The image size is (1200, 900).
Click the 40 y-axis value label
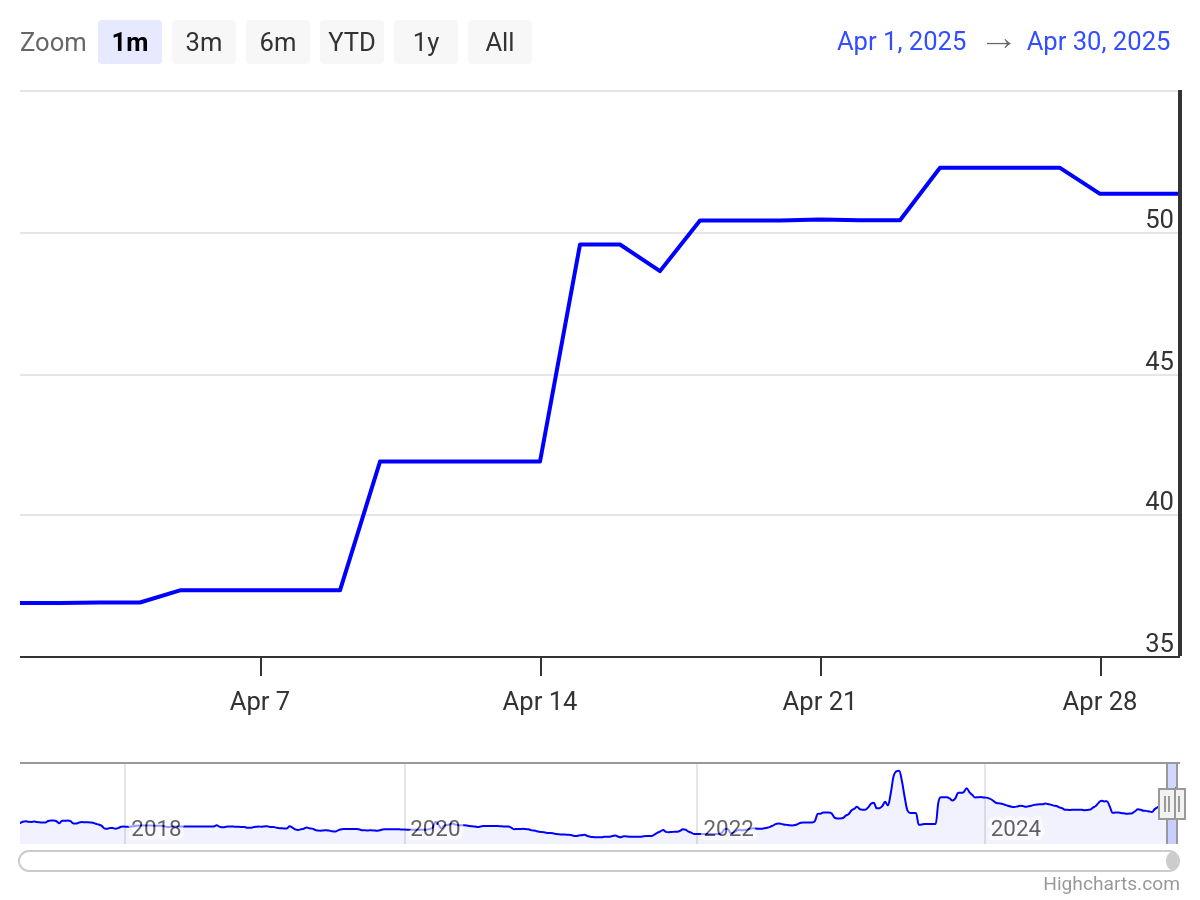click(1160, 502)
